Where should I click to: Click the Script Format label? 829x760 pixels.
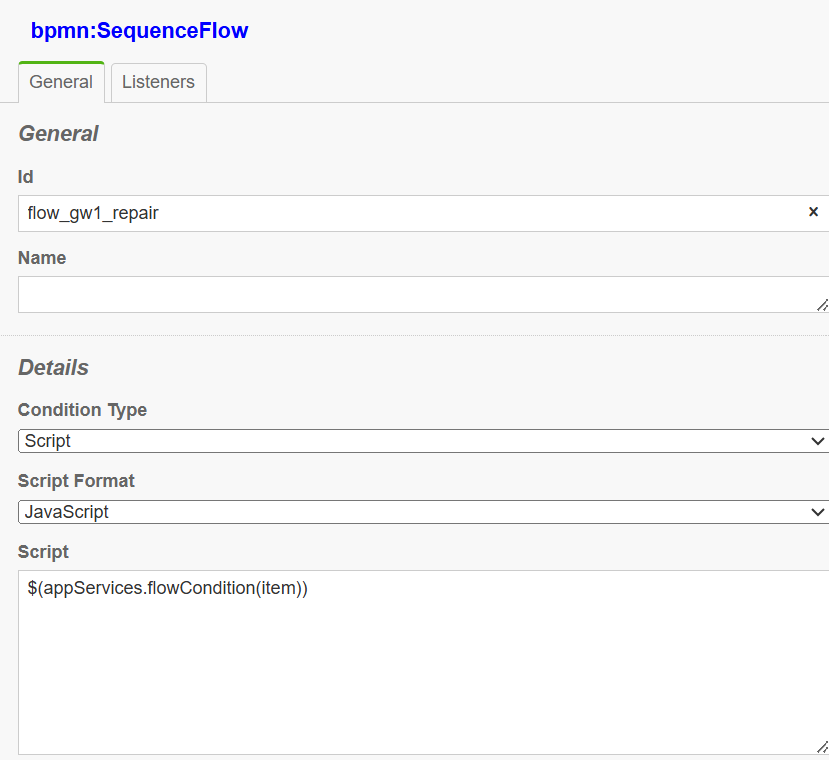click(76, 481)
